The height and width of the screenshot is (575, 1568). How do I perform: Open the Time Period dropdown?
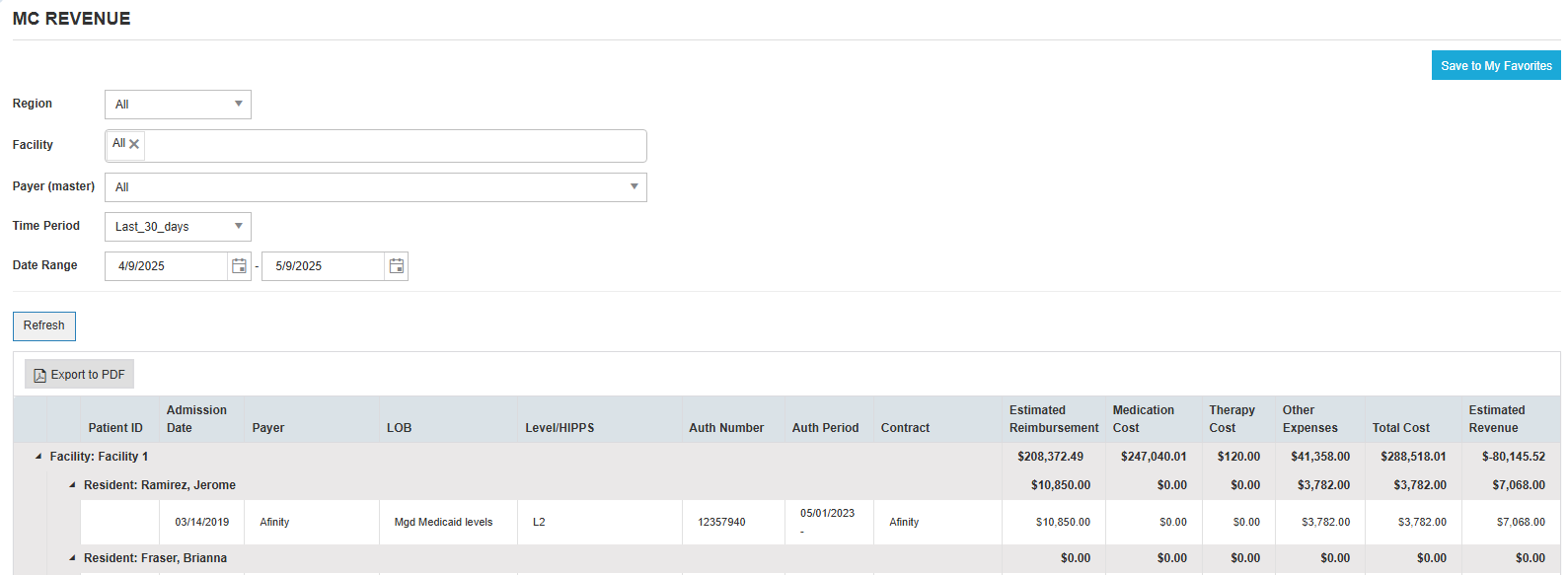[x=178, y=227]
